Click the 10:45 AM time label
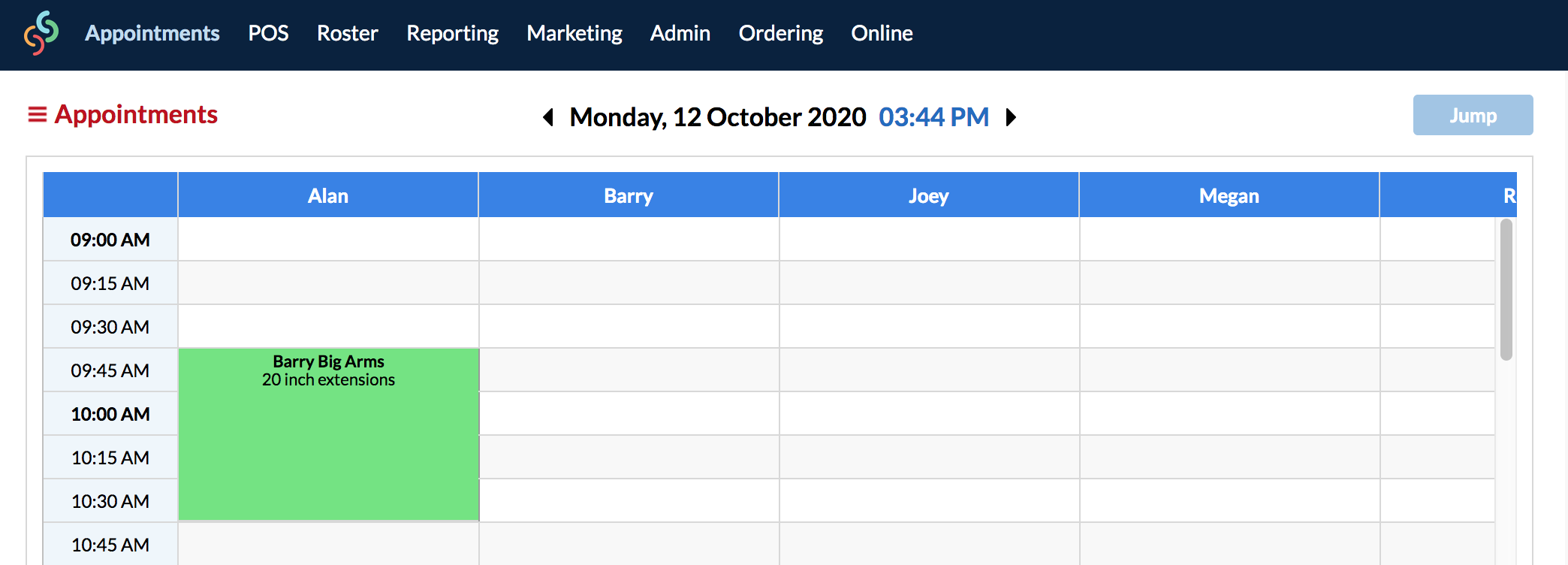 tap(110, 544)
